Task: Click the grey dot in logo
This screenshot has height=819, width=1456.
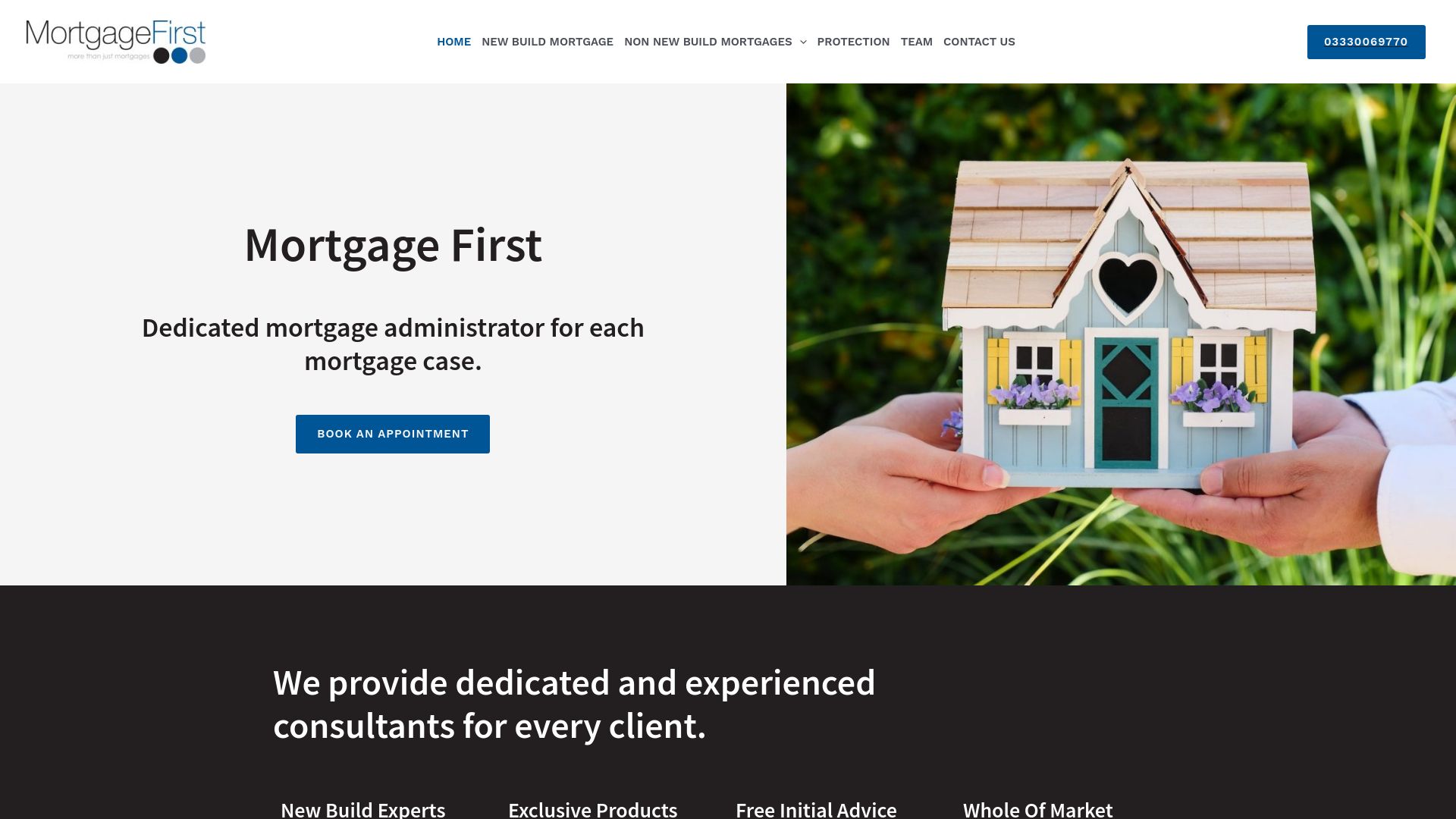Action: (x=198, y=56)
